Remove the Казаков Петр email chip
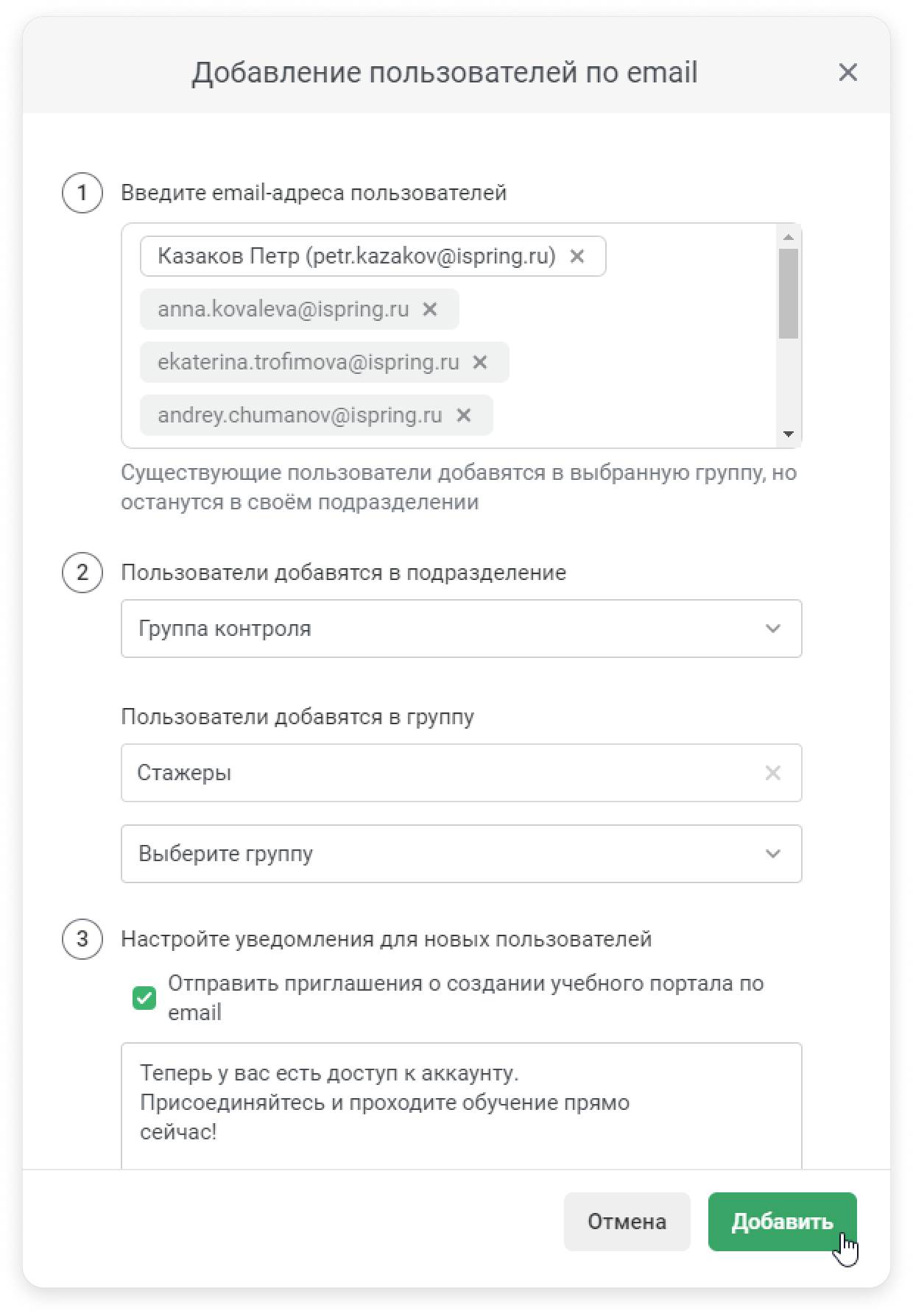Viewport: 913px width, 1316px height. [577, 256]
